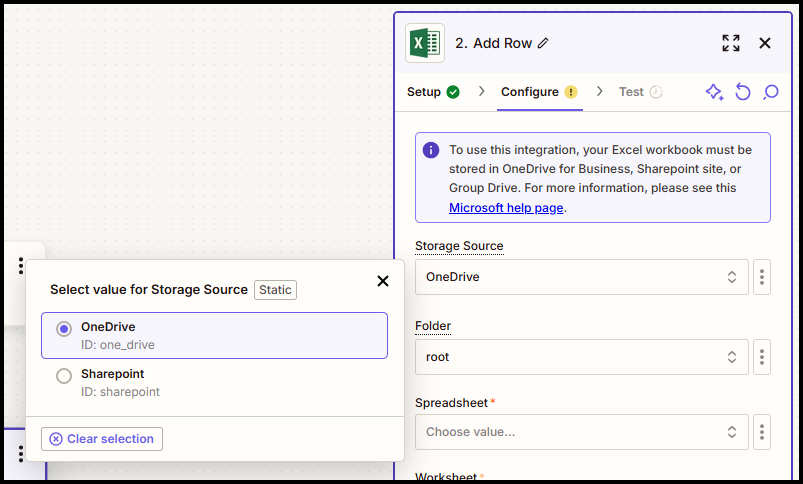Viewport: 803px width, 484px height.
Task: Click the AI sparkle icon
Action: click(x=714, y=92)
